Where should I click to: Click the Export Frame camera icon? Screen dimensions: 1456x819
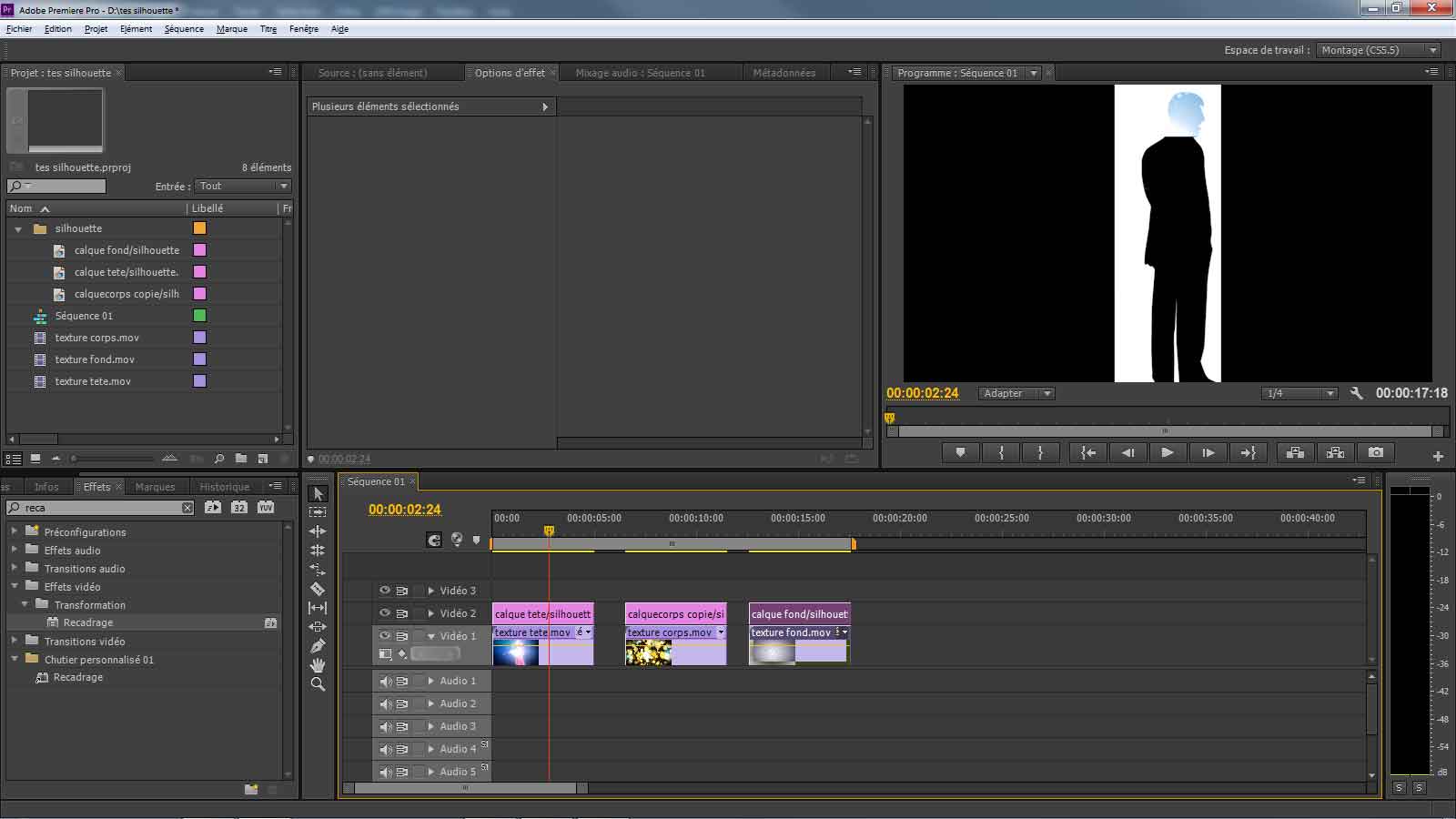[1375, 452]
